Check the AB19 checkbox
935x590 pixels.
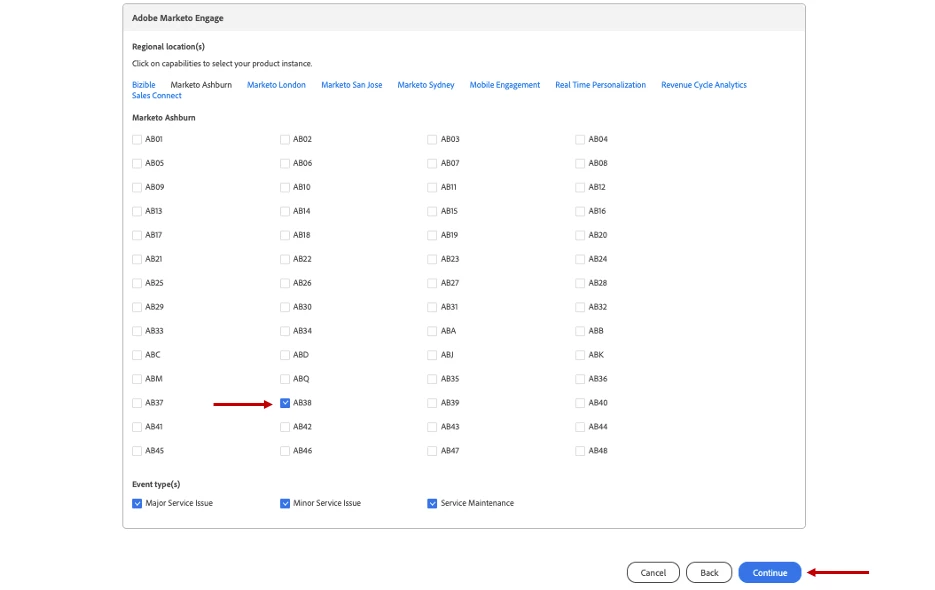point(432,236)
